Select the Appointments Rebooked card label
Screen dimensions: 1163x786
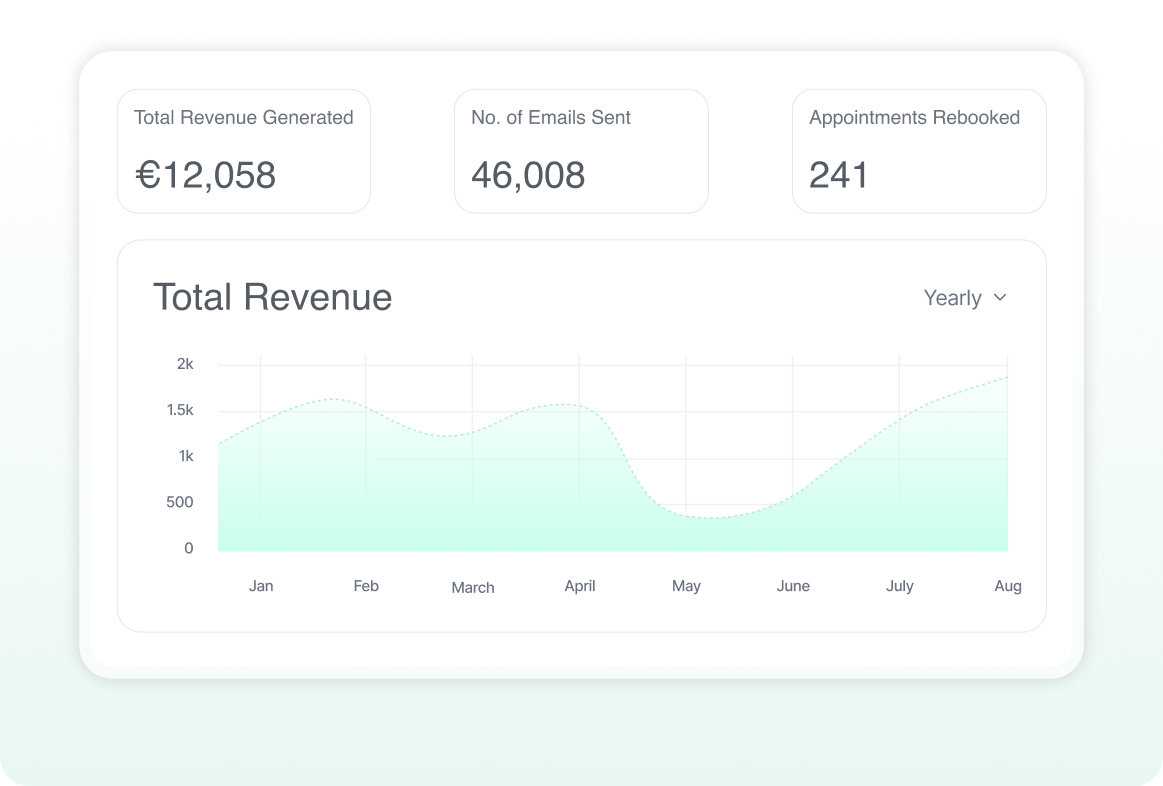(914, 118)
